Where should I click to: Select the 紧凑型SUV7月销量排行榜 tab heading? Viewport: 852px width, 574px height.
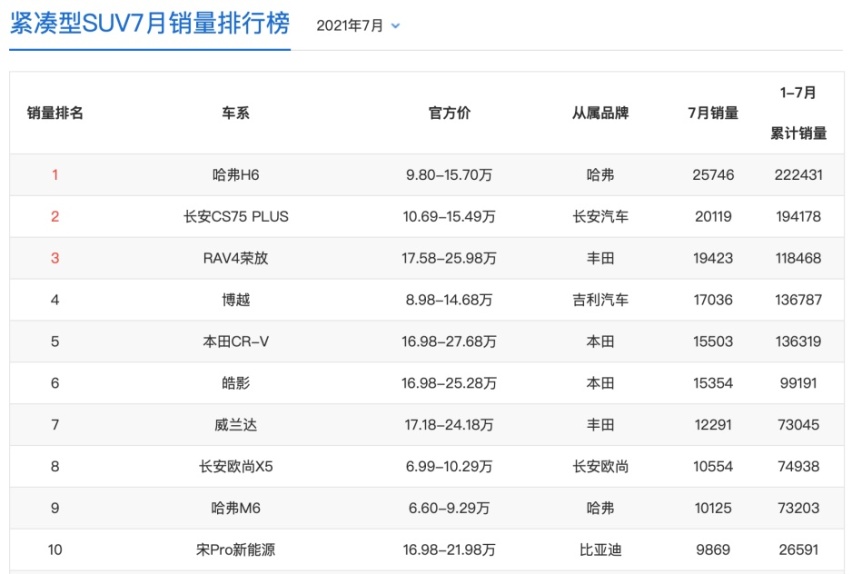[x=149, y=24]
